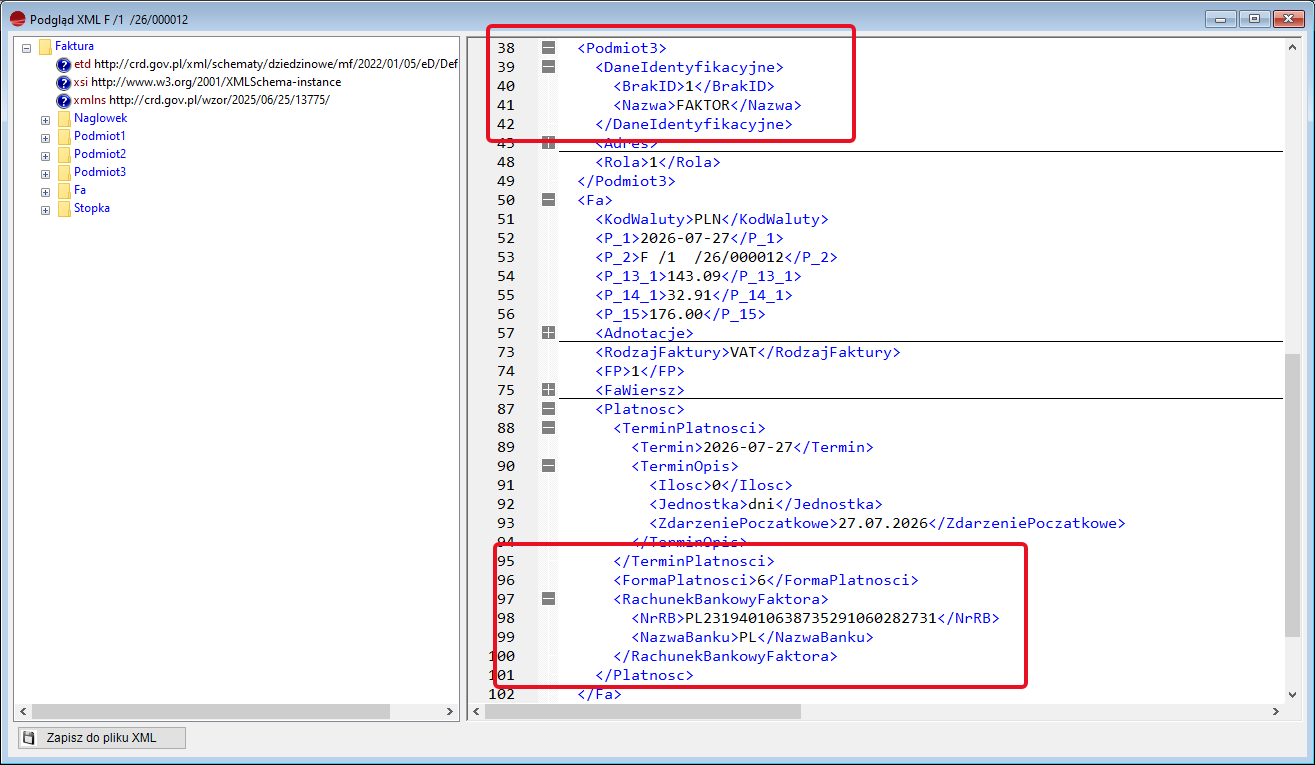Viewport: 1315px width, 765px height.
Task: Click the RodzajFaktury VAT line
Action: tap(748, 352)
